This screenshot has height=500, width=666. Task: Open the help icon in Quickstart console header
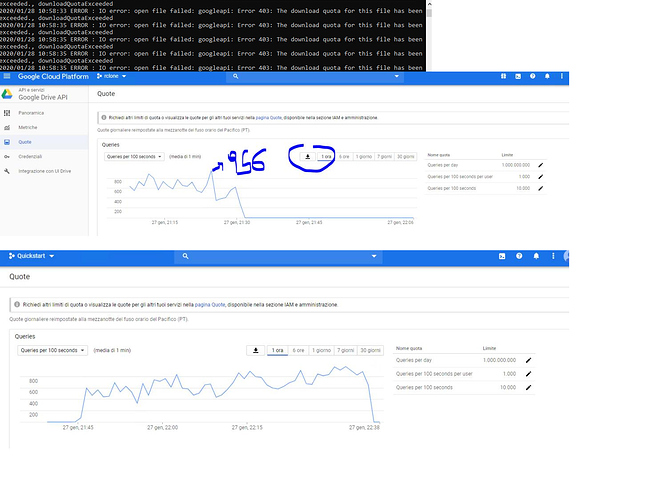point(519,256)
